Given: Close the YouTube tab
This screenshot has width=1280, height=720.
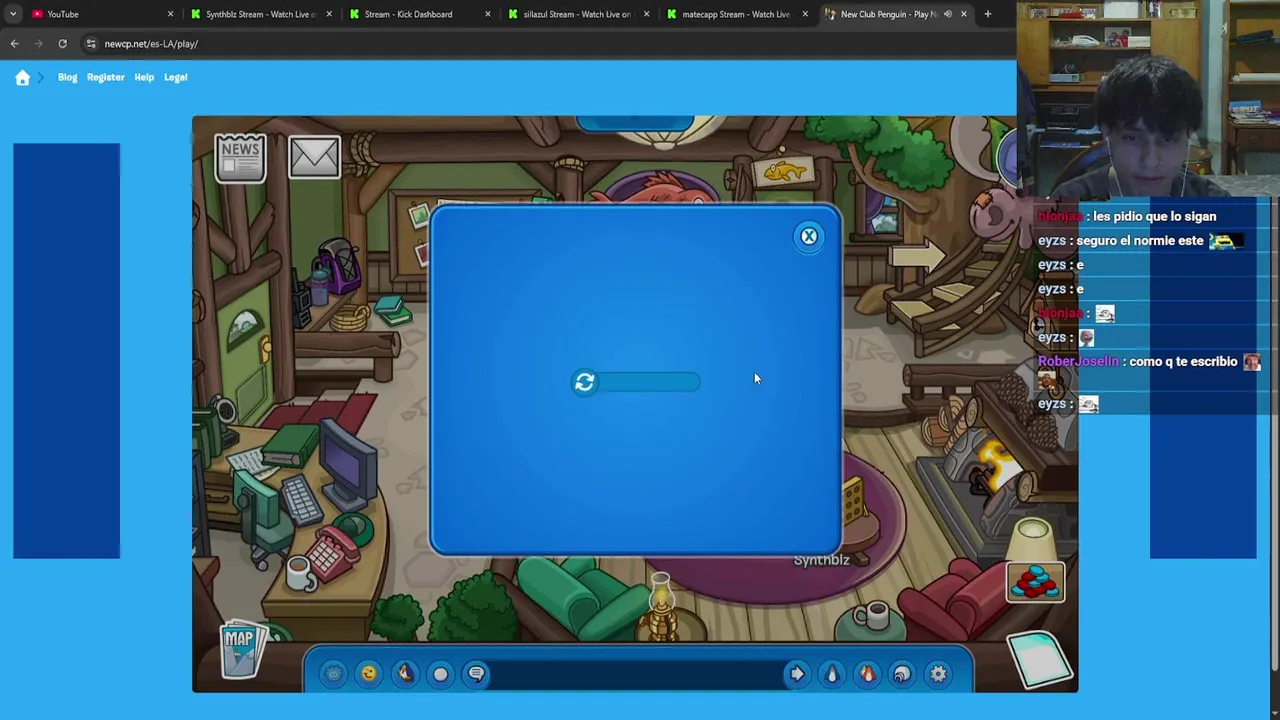Looking at the screenshot, I should [170, 14].
